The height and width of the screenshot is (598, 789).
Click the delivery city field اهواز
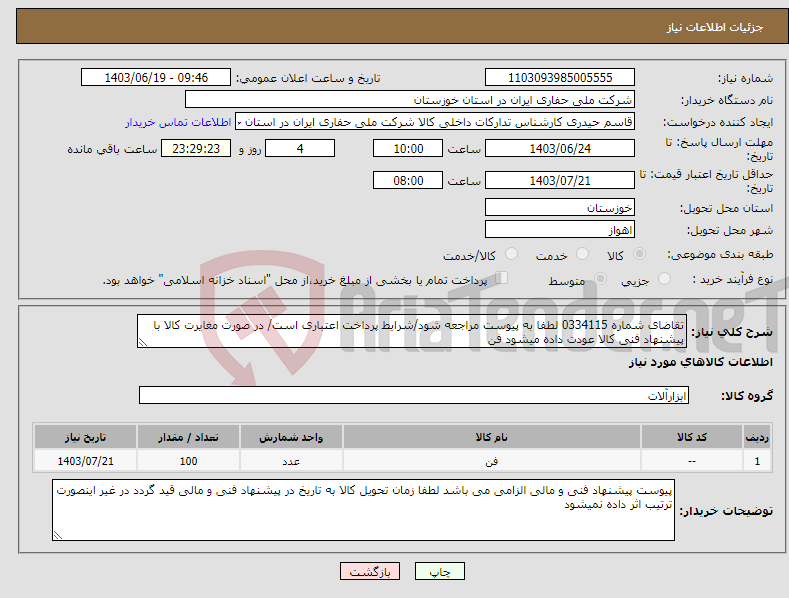[560, 230]
